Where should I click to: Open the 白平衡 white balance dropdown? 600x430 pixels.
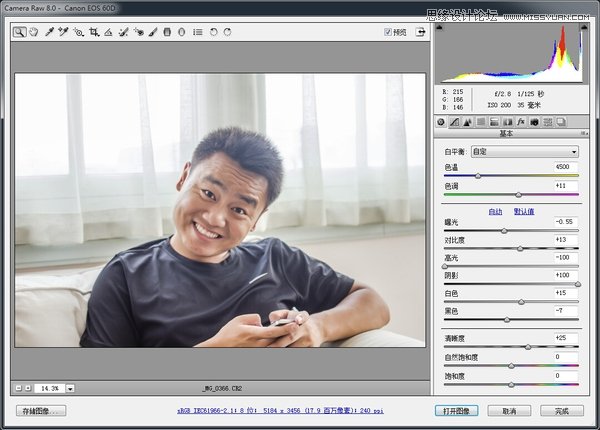coord(524,151)
